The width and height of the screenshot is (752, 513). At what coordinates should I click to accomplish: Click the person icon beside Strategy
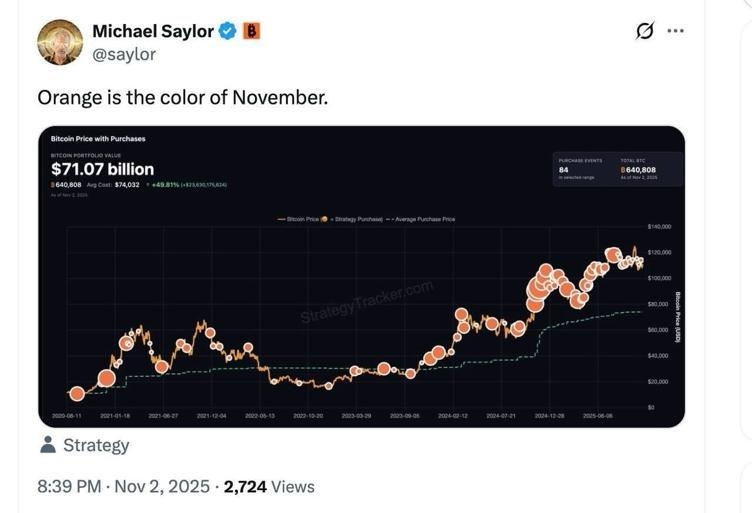[46, 445]
